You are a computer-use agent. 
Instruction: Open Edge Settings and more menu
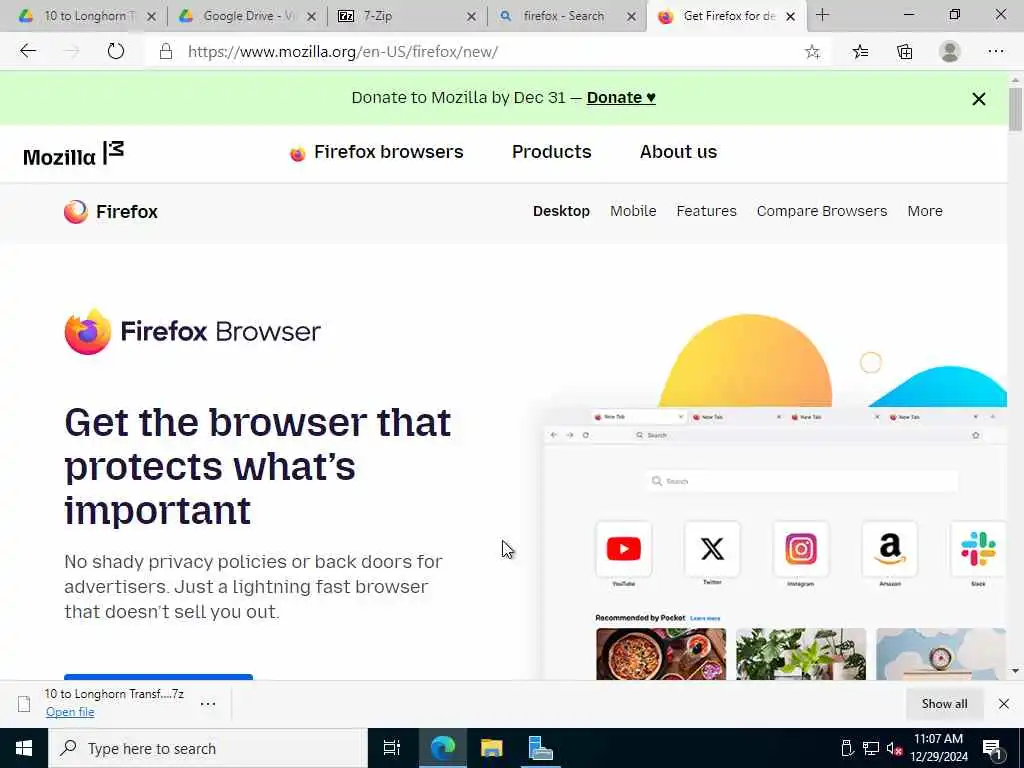point(995,52)
